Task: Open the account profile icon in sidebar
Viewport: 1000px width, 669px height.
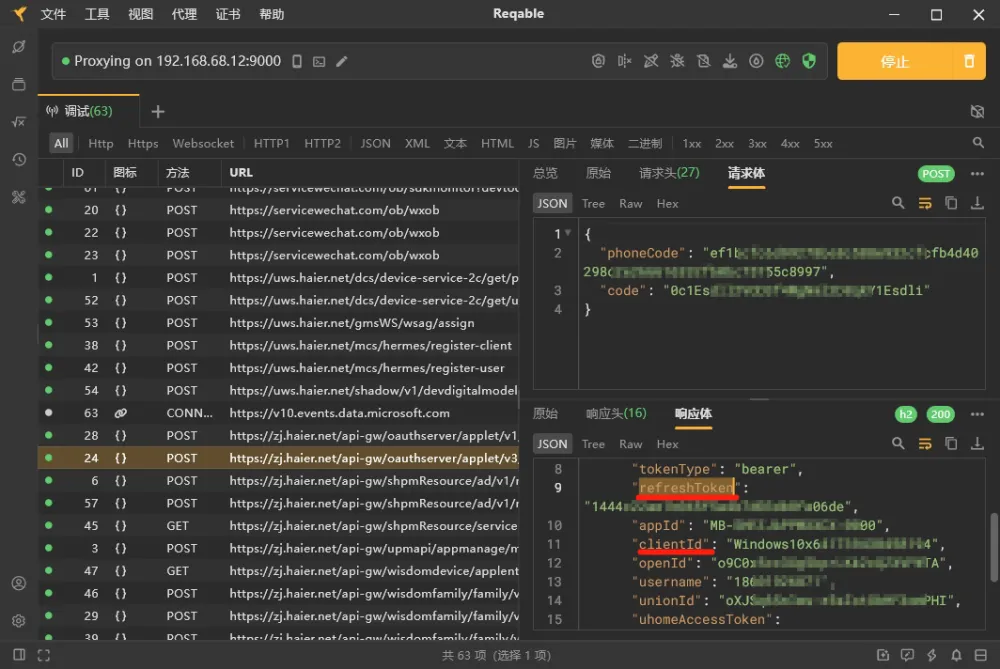Action: pyautogui.click(x=18, y=583)
